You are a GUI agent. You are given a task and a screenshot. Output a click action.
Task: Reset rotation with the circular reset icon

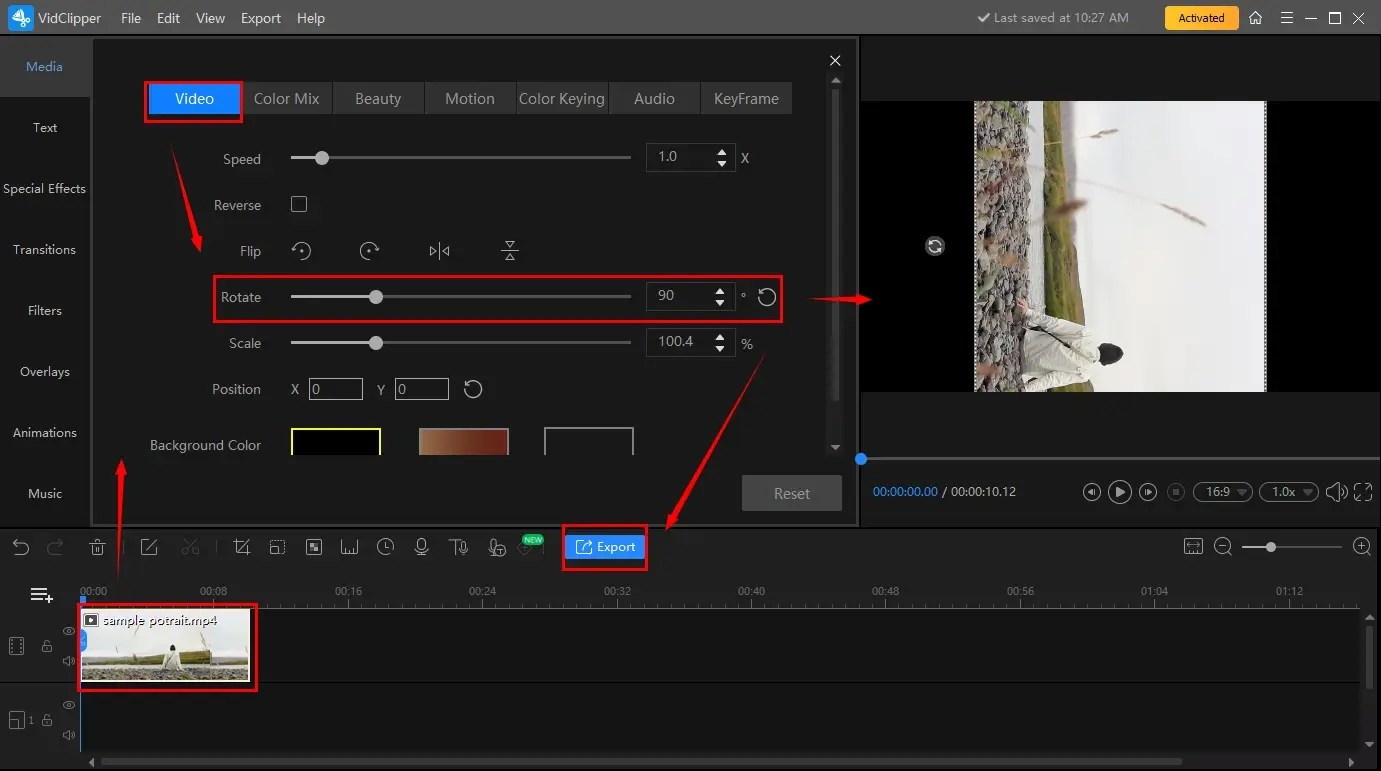coord(766,296)
